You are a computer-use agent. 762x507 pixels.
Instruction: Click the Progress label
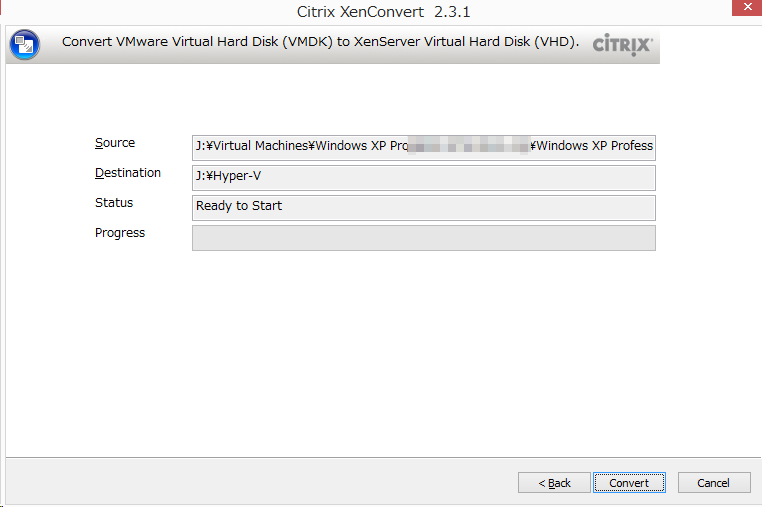tap(120, 233)
